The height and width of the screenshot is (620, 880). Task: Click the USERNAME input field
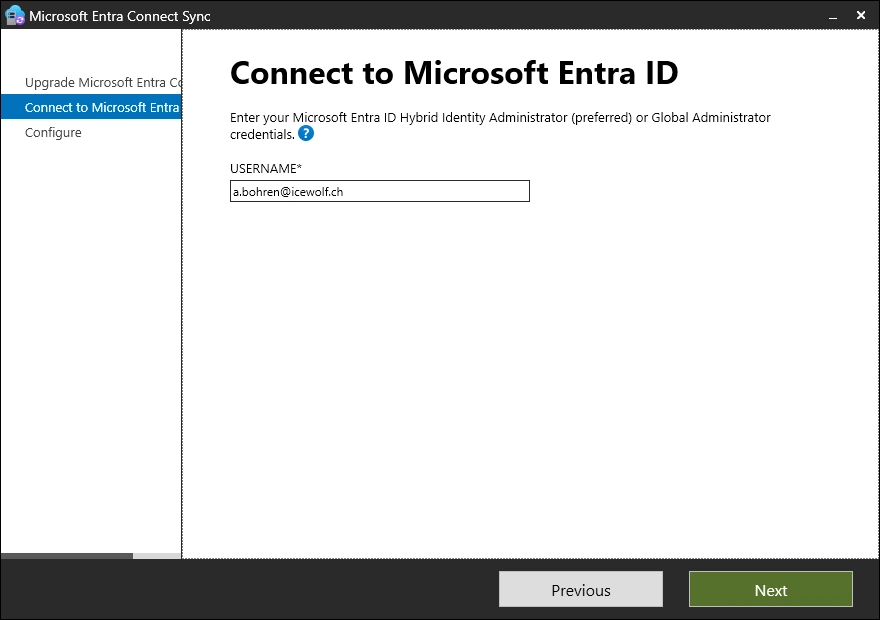(379, 191)
